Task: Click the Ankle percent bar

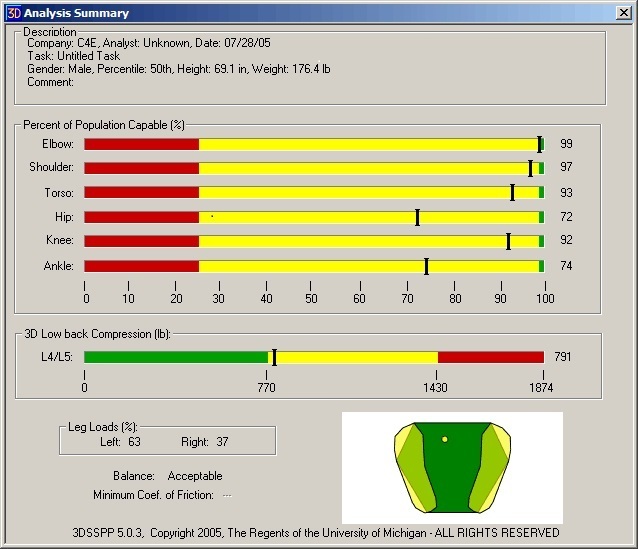Action: click(314, 266)
